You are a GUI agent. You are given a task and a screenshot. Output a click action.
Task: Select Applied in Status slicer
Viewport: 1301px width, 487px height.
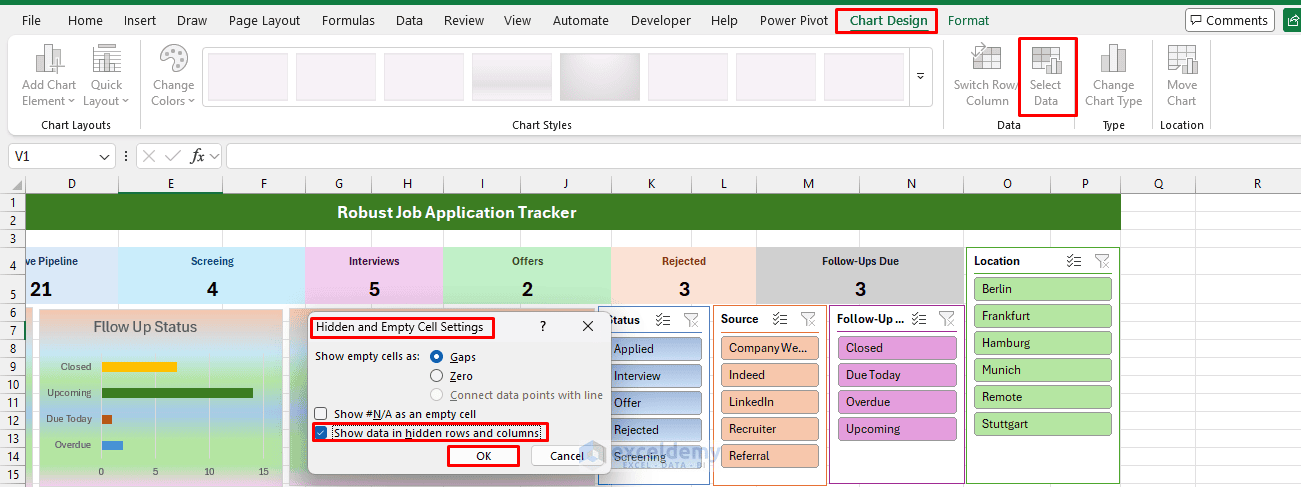[x=654, y=349]
